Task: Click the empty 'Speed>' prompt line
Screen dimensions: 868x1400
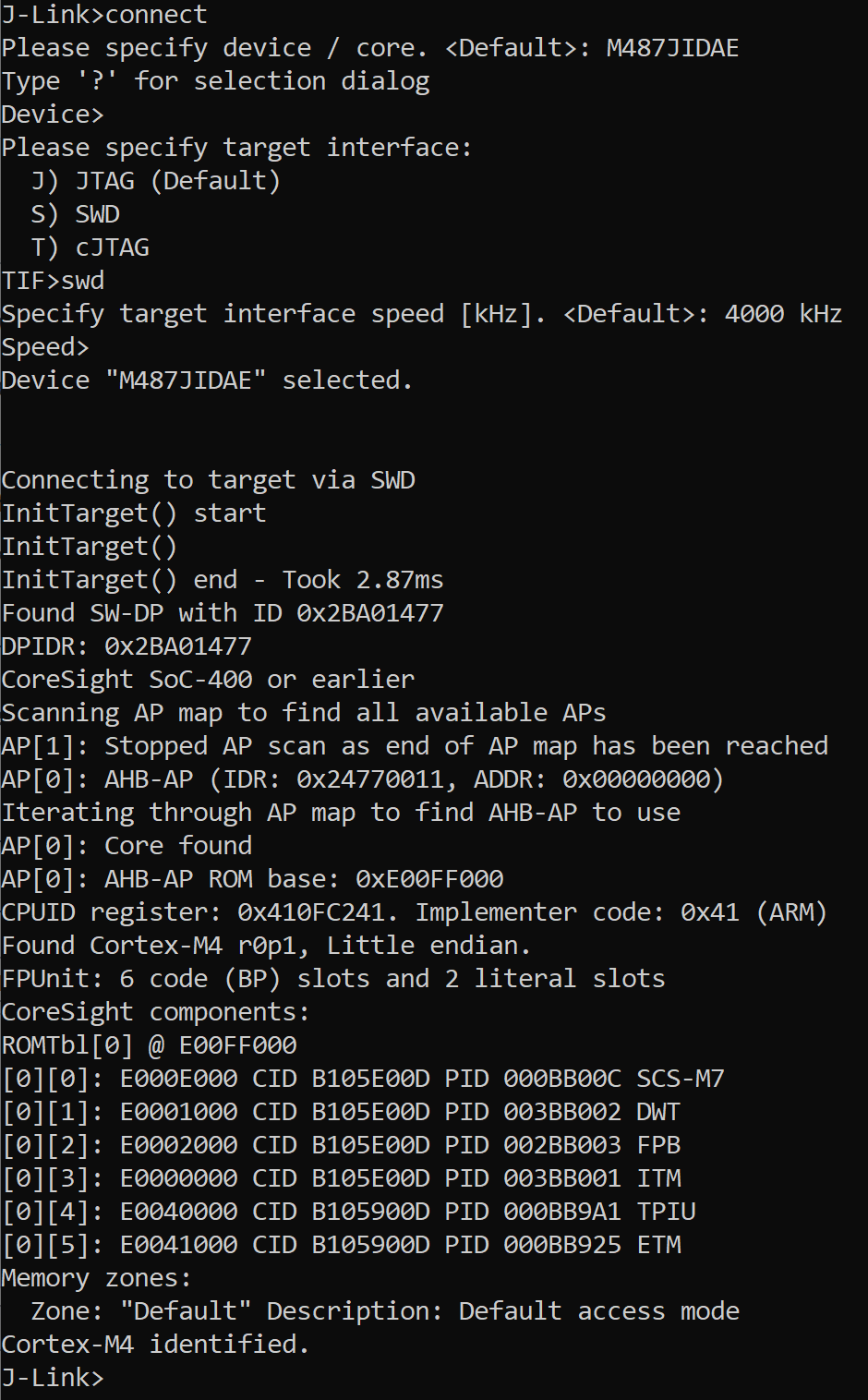Action: click(45, 347)
